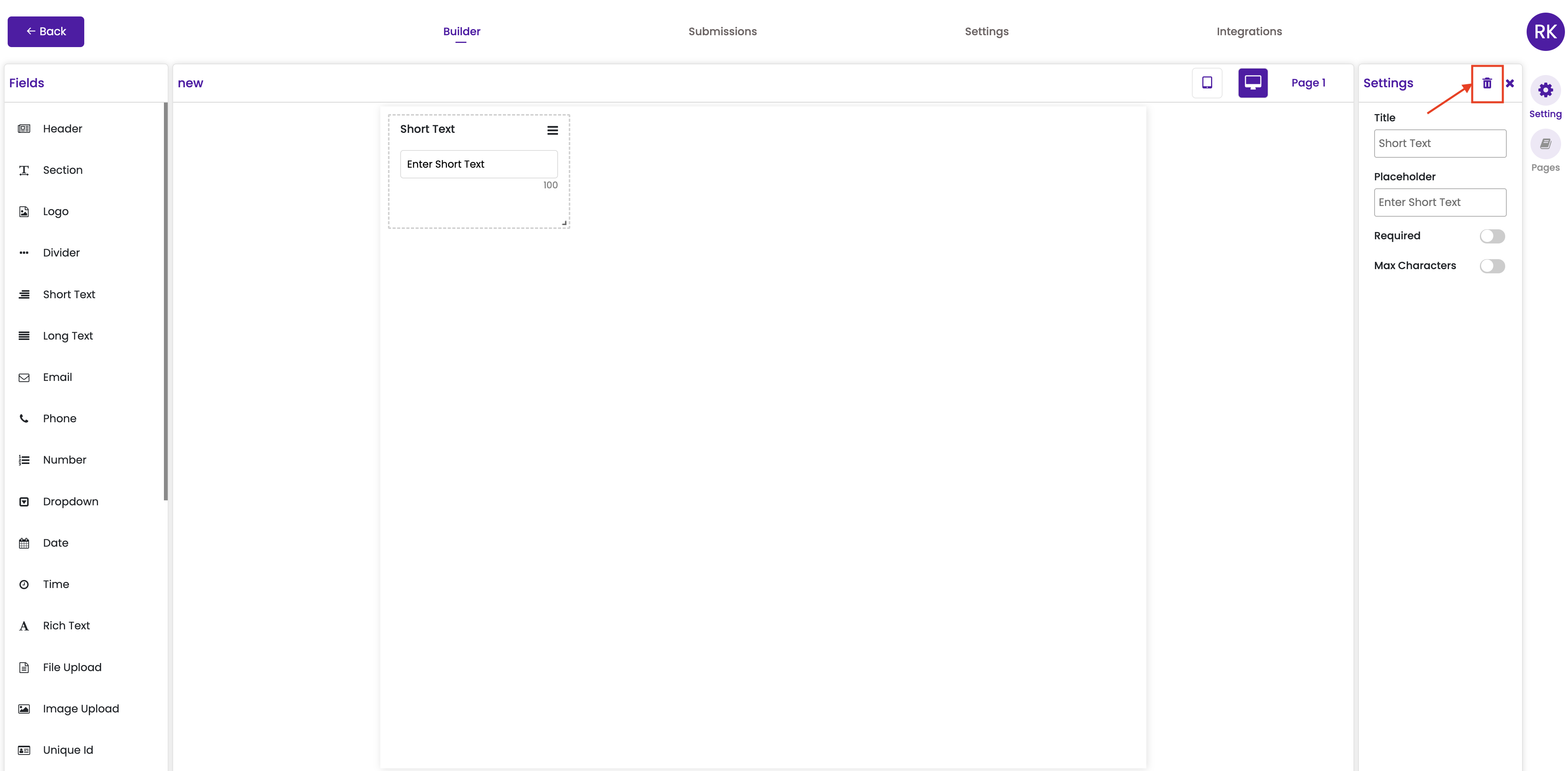Viewport: 1568px width, 771px height.
Task: Click the Image Upload picture icon
Action: coord(24,709)
